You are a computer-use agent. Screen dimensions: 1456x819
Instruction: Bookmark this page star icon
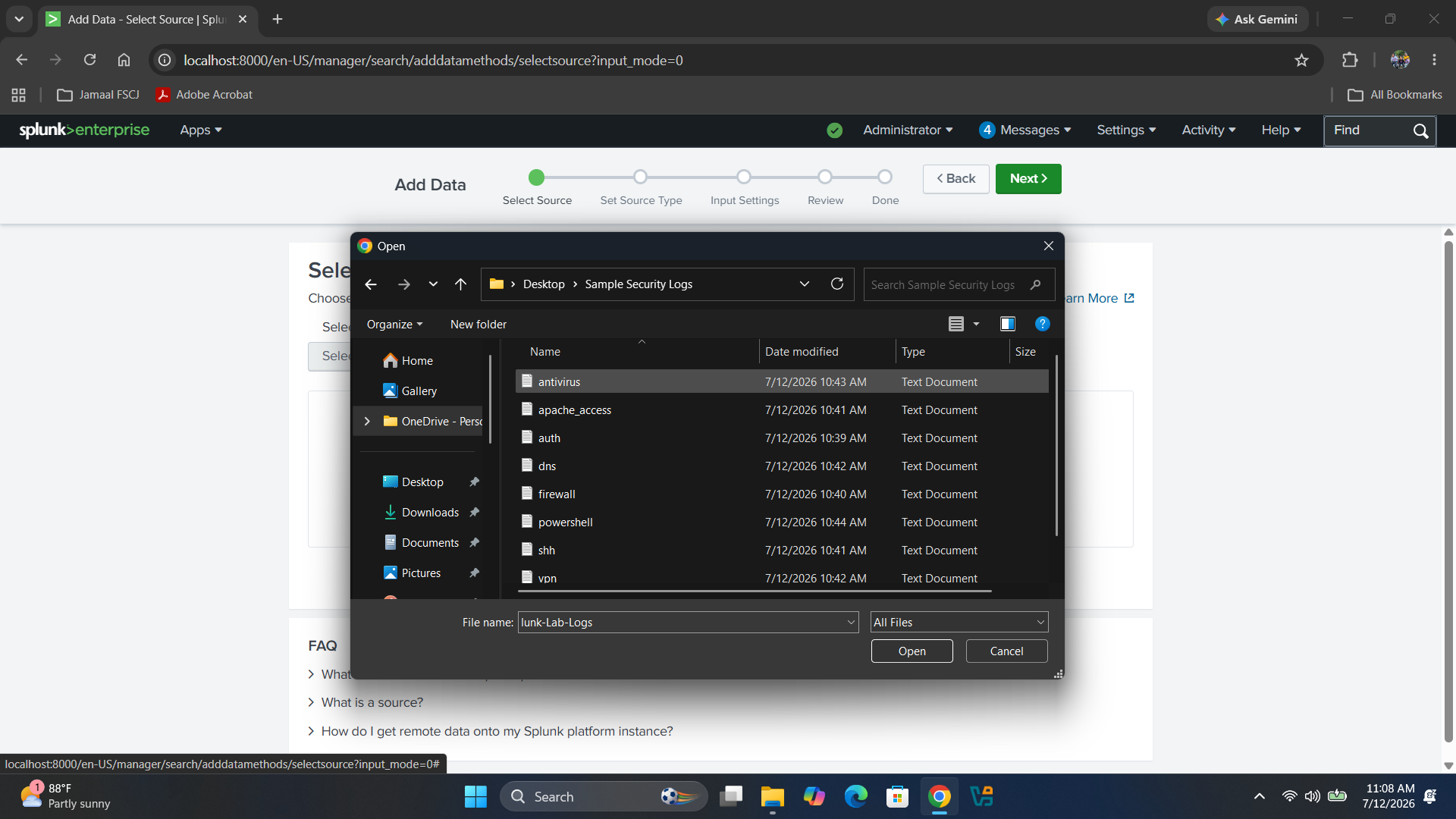(1301, 60)
